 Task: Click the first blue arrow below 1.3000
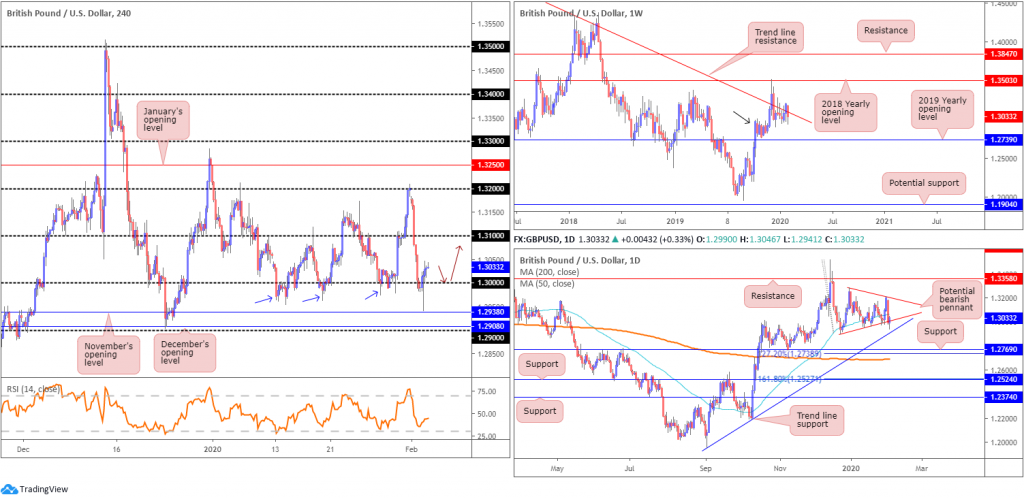coord(263,300)
